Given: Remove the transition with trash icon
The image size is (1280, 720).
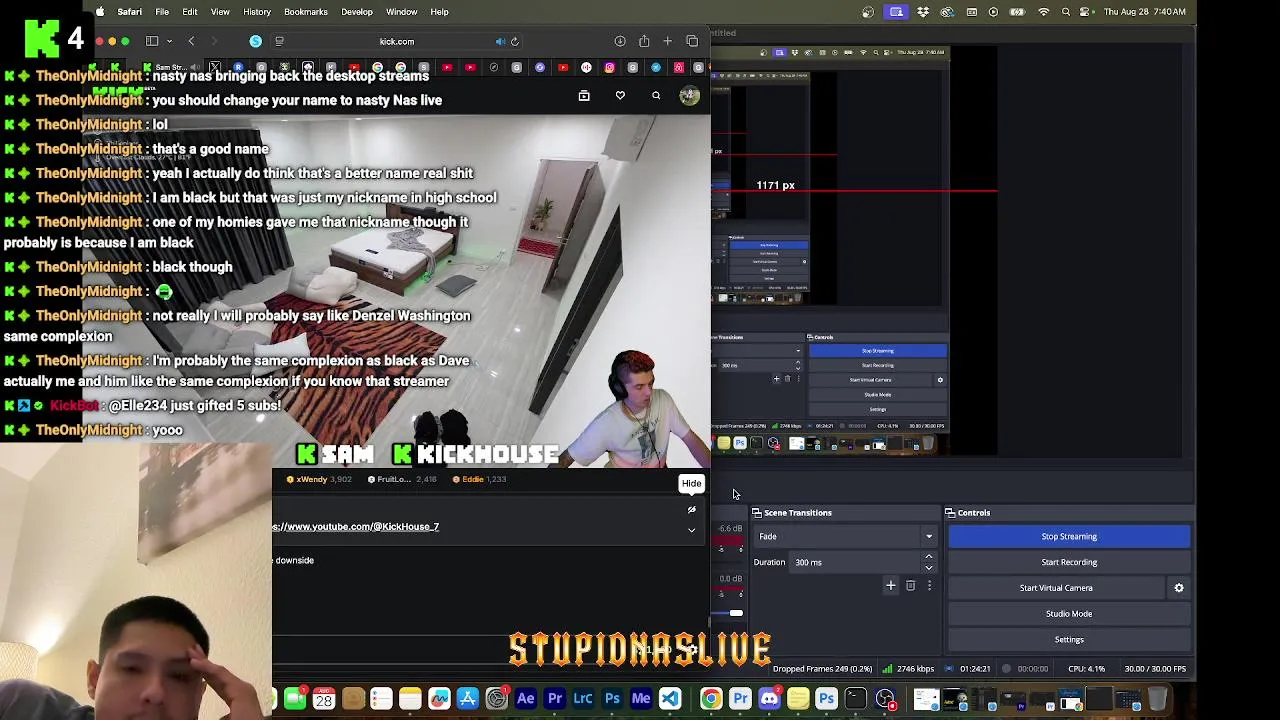Looking at the screenshot, I should 910,586.
